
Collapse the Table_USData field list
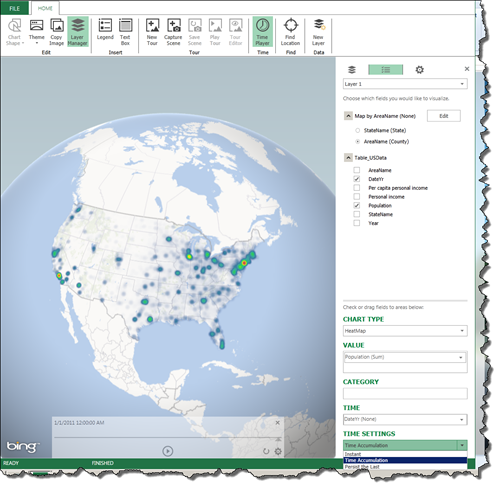point(348,157)
